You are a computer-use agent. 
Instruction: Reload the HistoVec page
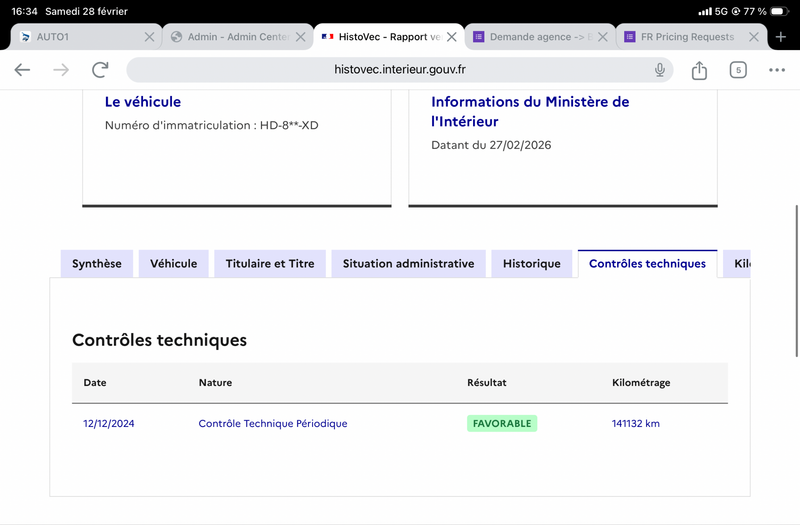(x=100, y=70)
